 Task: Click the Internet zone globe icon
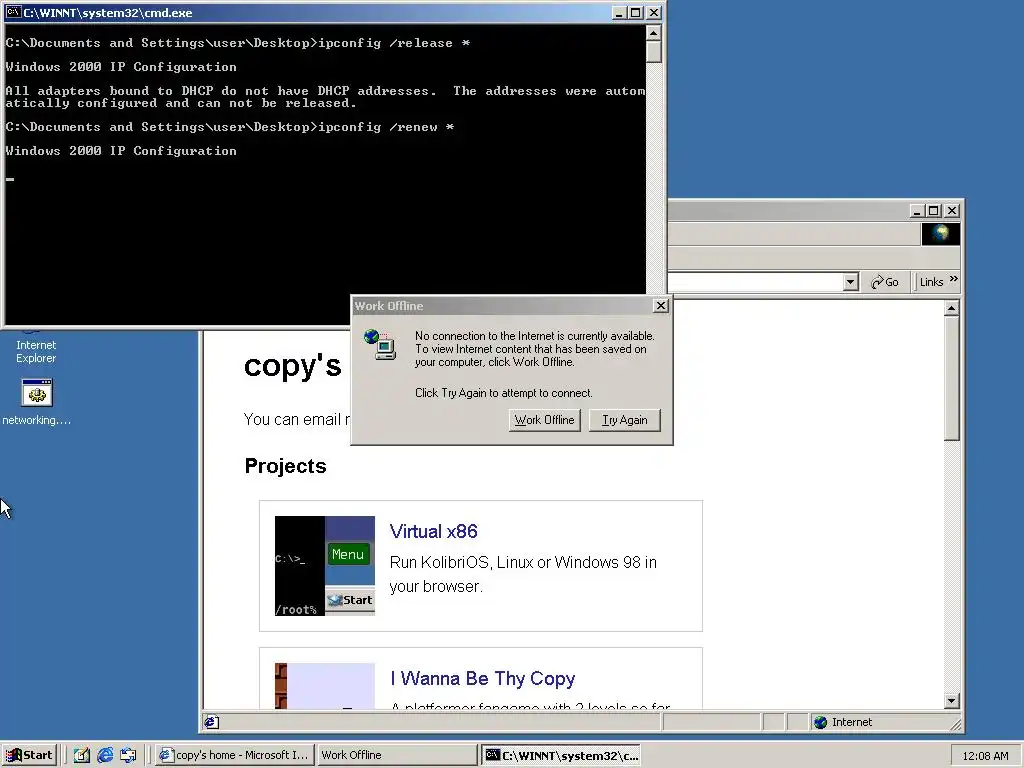tap(820, 722)
